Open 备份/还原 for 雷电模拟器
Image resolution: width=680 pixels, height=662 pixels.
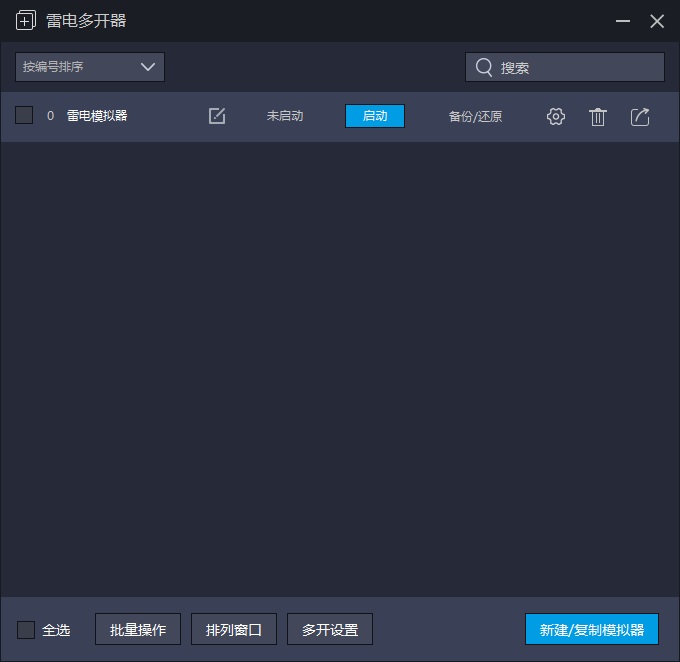coord(475,116)
